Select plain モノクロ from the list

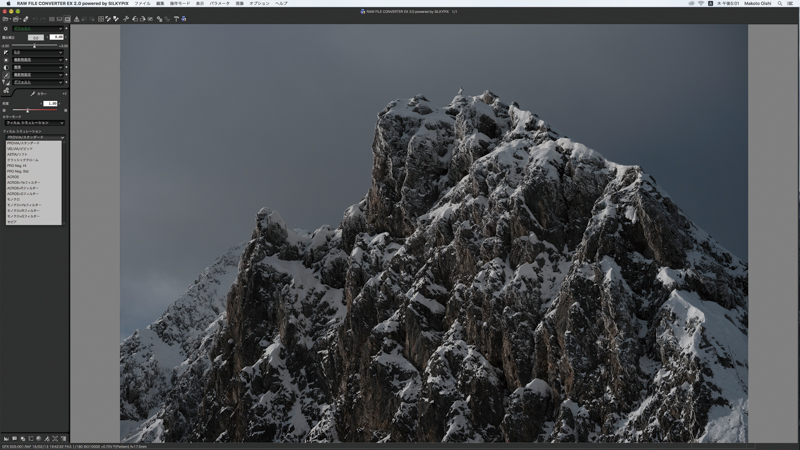tap(34, 199)
